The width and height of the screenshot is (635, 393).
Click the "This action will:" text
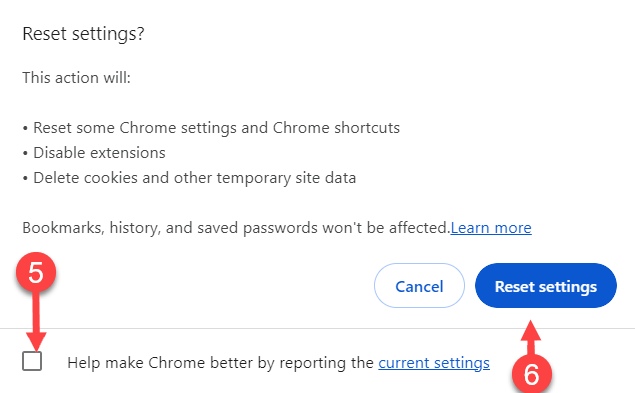pyautogui.click(x=76, y=77)
